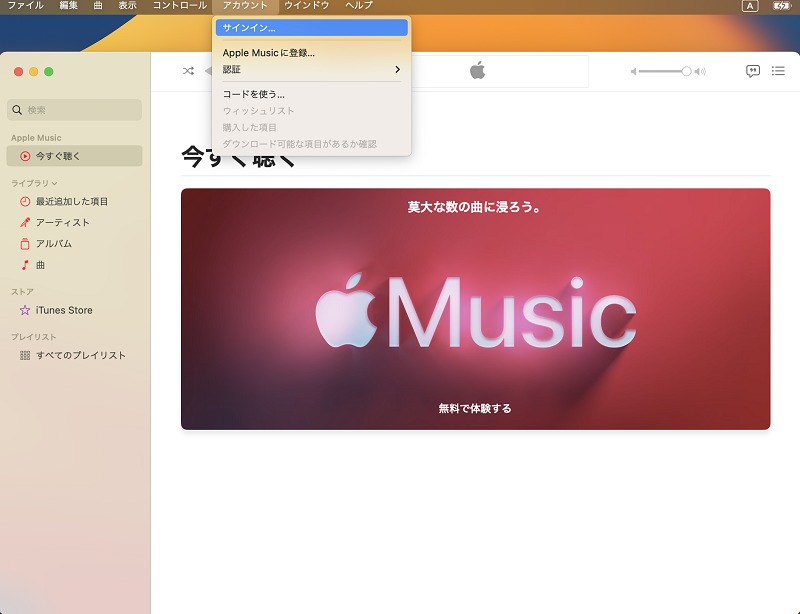Image resolution: width=800 pixels, height=614 pixels.
Task: Open the 表示 menu
Action: coord(128,6)
